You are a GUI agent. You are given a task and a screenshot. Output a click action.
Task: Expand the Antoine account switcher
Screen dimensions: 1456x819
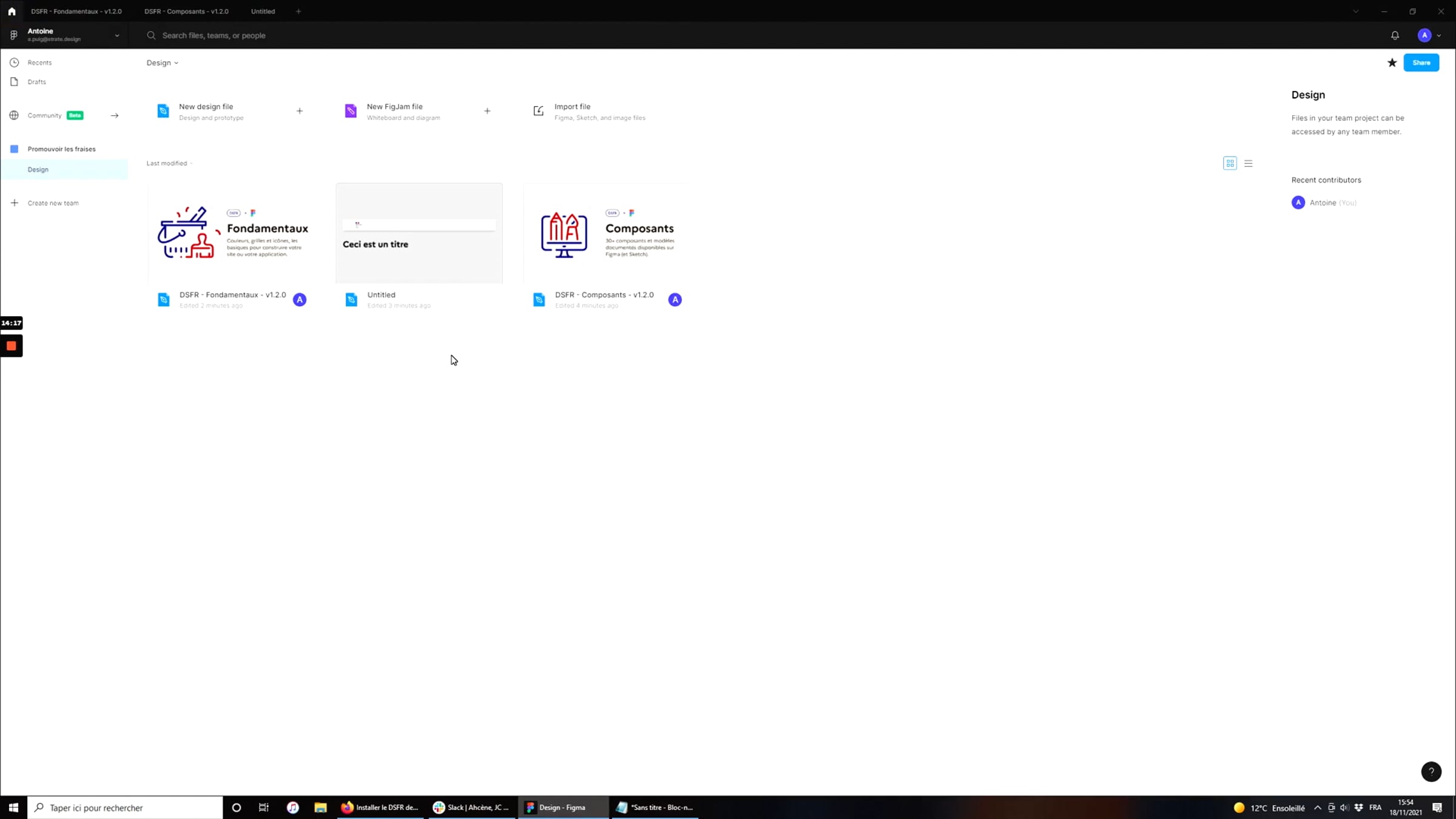click(117, 36)
